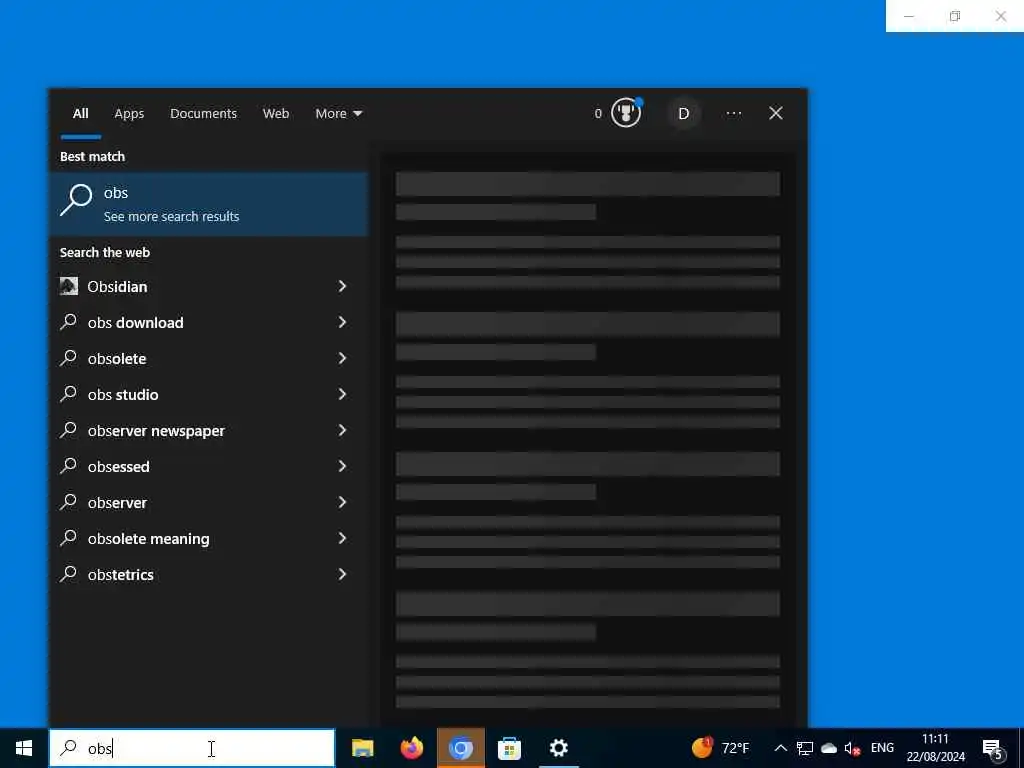Switch ENG input language indicator
Image resolution: width=1024 pixels, height=768 pixels.
(882, 748)
